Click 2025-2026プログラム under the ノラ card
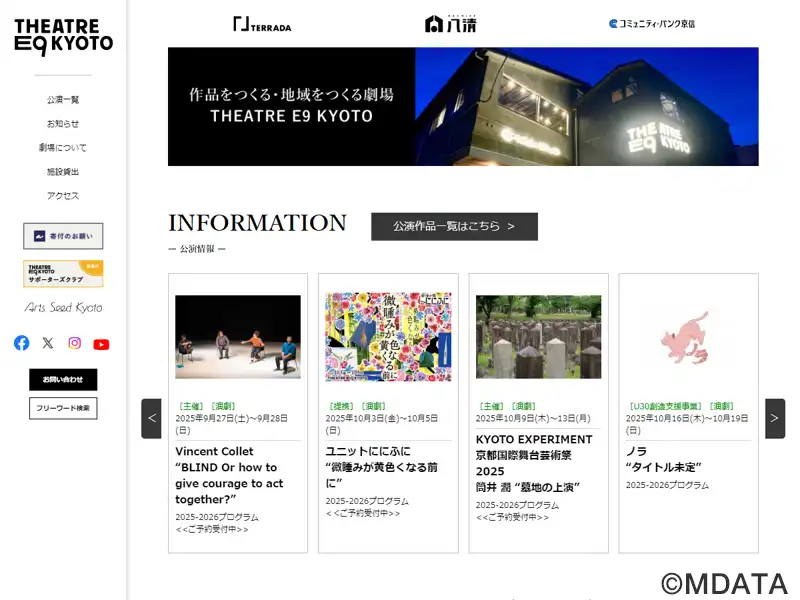800x600 pixels. click(667, 485)
